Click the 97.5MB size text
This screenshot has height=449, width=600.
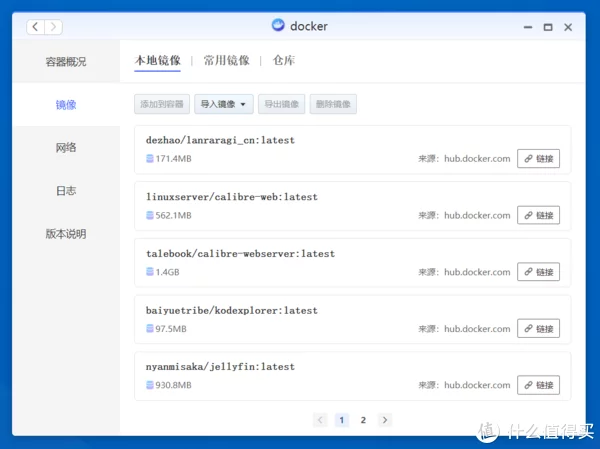(x=171, y=328)
